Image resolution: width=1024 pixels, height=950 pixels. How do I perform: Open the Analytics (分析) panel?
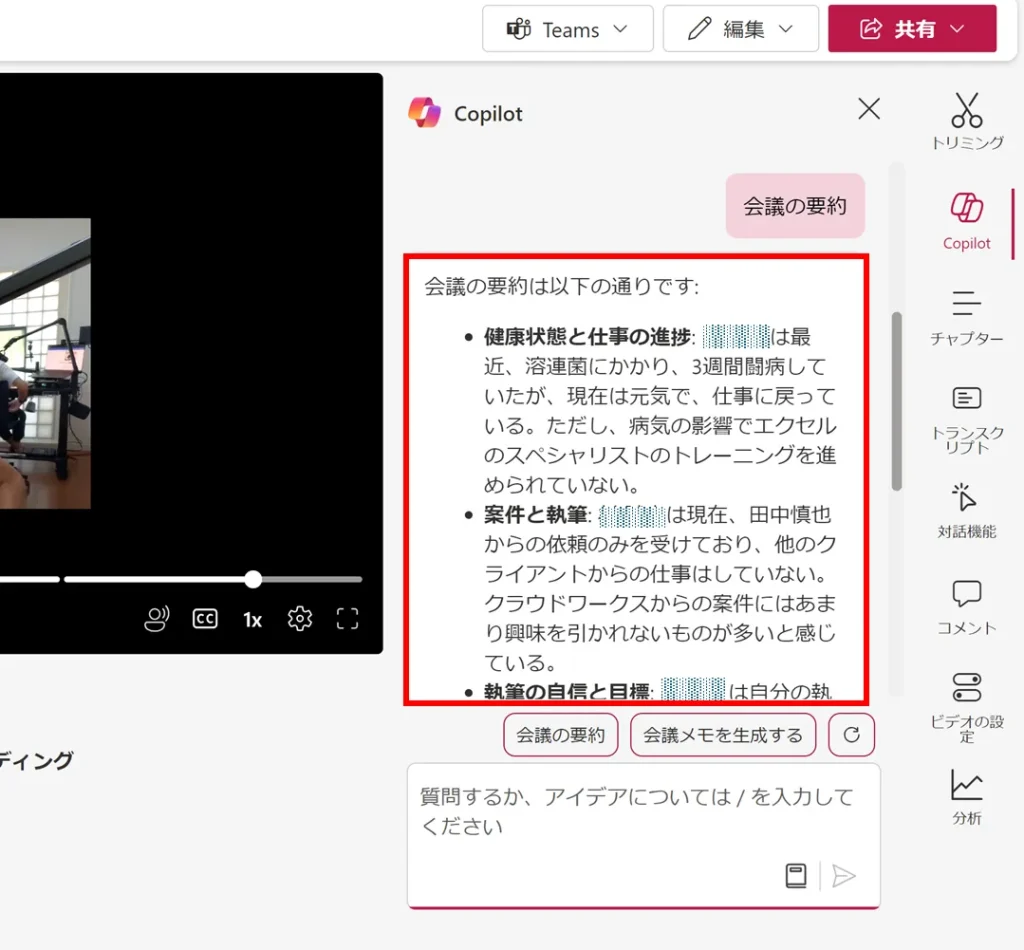tap(966, 796)
